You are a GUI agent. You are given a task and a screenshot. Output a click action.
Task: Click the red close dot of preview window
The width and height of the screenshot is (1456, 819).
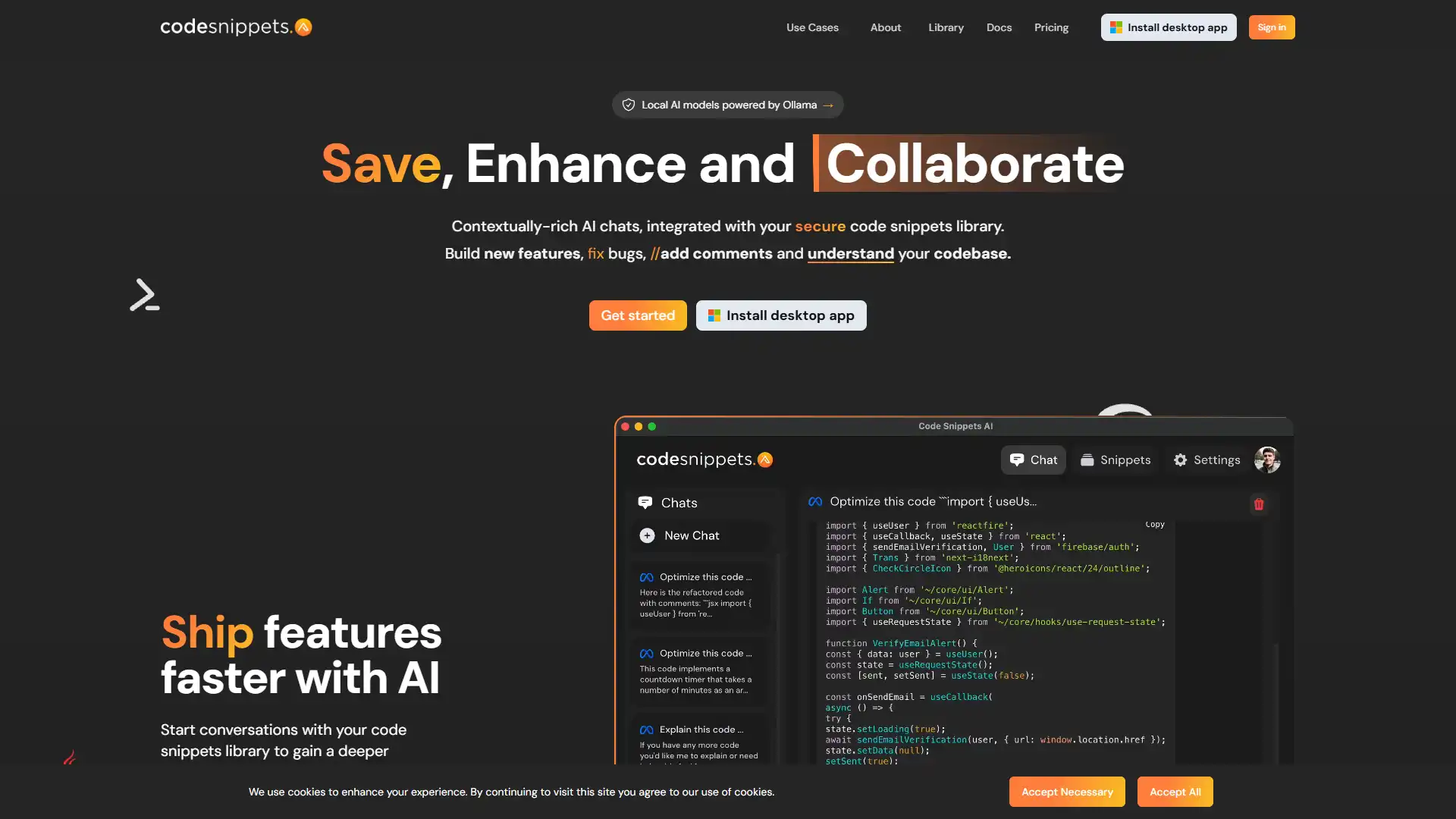click(x=625, y=426)
